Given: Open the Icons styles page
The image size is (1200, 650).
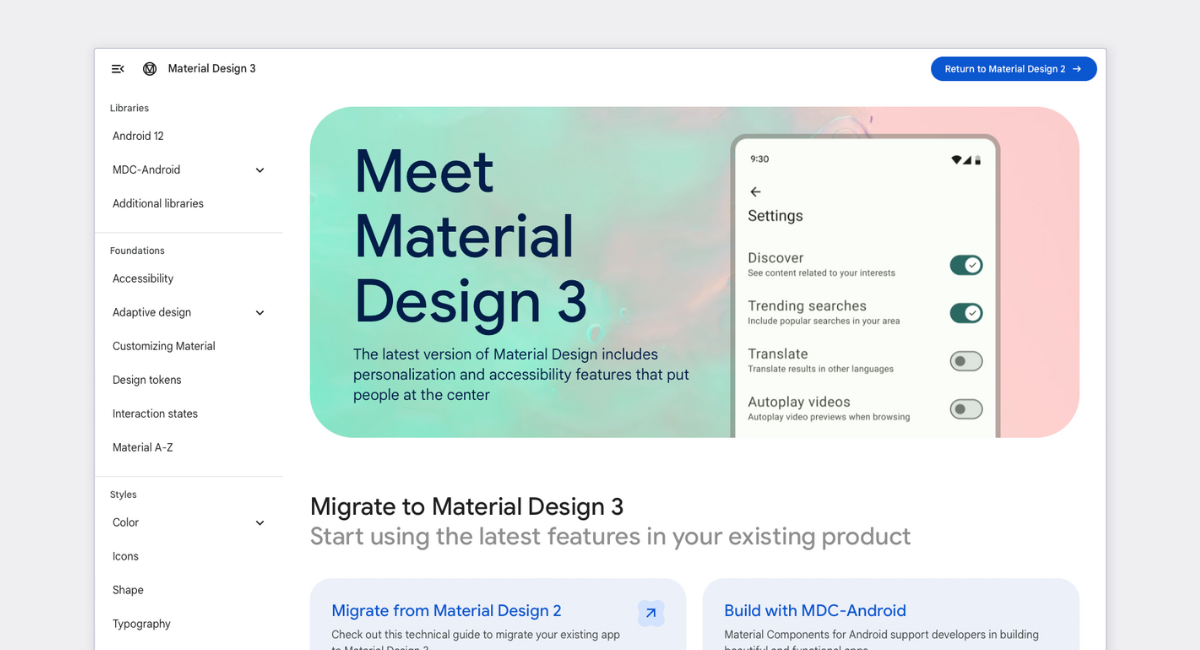Looking at the screenshot, I should tap(125, 556).
